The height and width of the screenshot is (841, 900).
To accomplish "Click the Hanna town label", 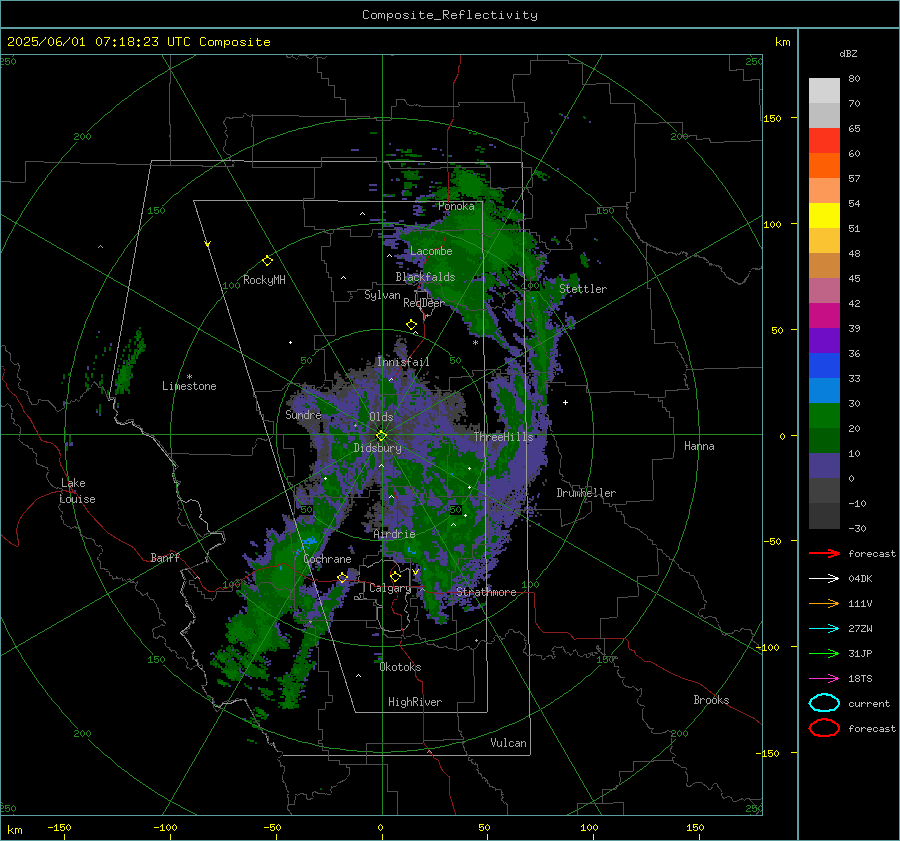I will click(x=699, y=446).
